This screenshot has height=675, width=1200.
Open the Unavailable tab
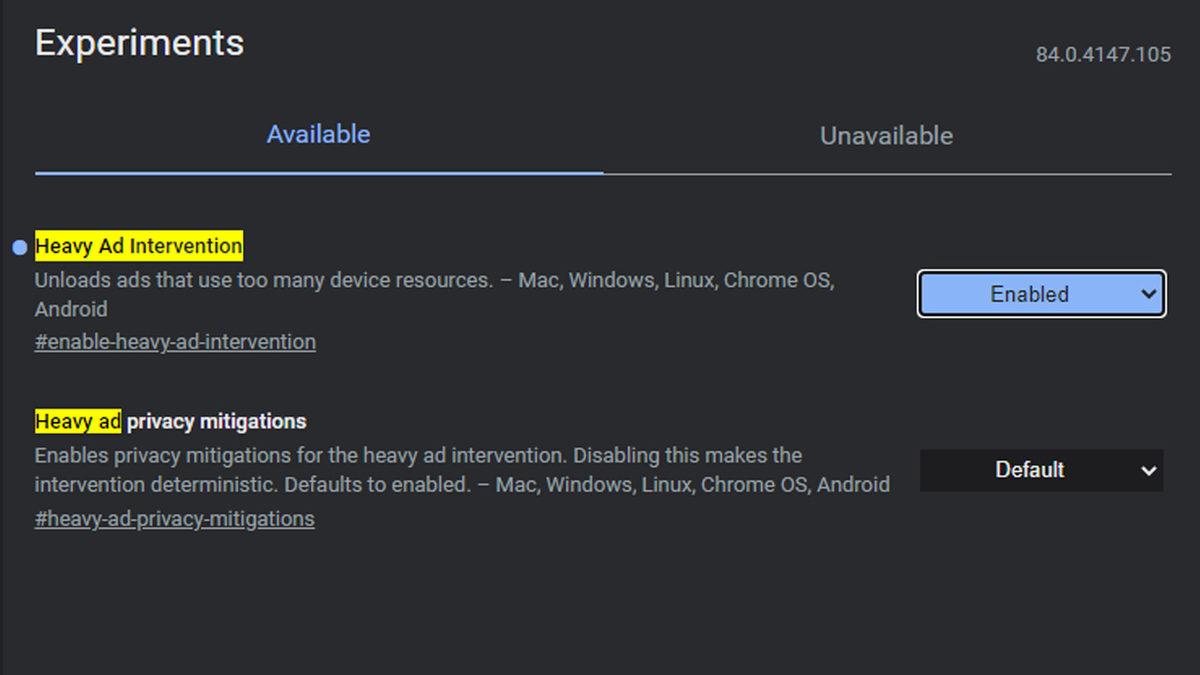[x=886, y=136]
